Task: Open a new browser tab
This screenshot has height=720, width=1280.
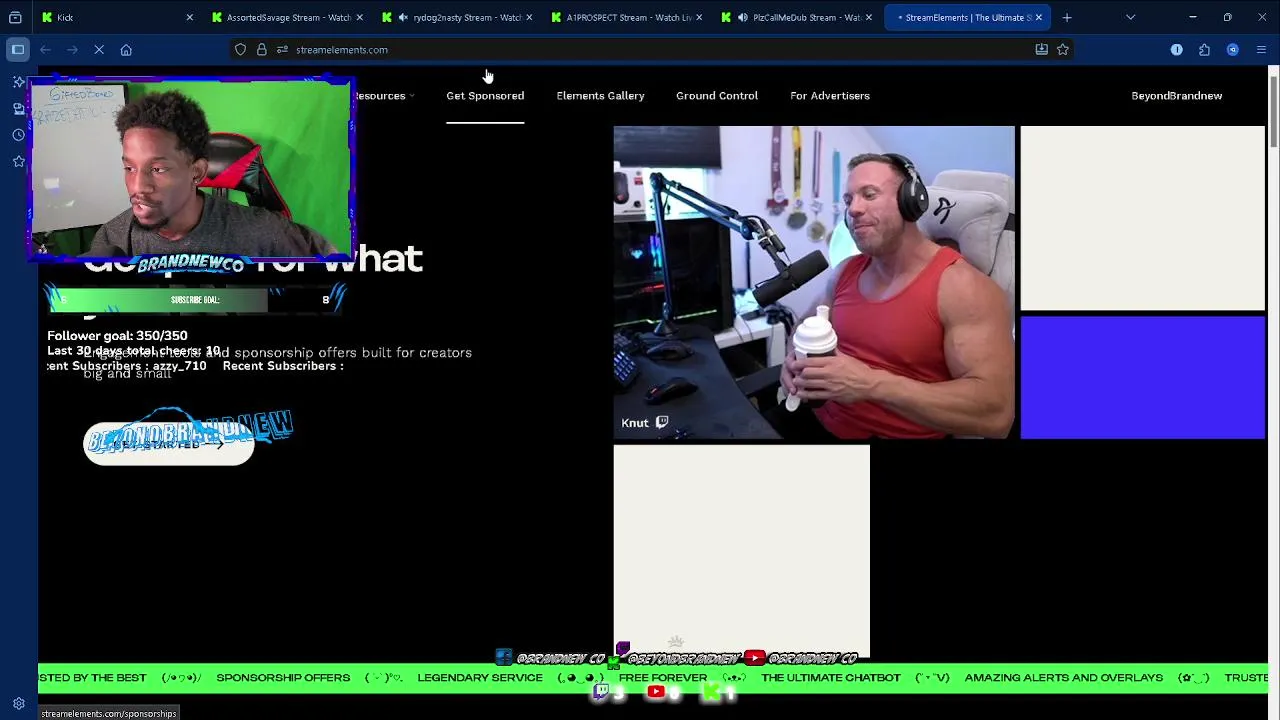Action: coord(1067,17)
